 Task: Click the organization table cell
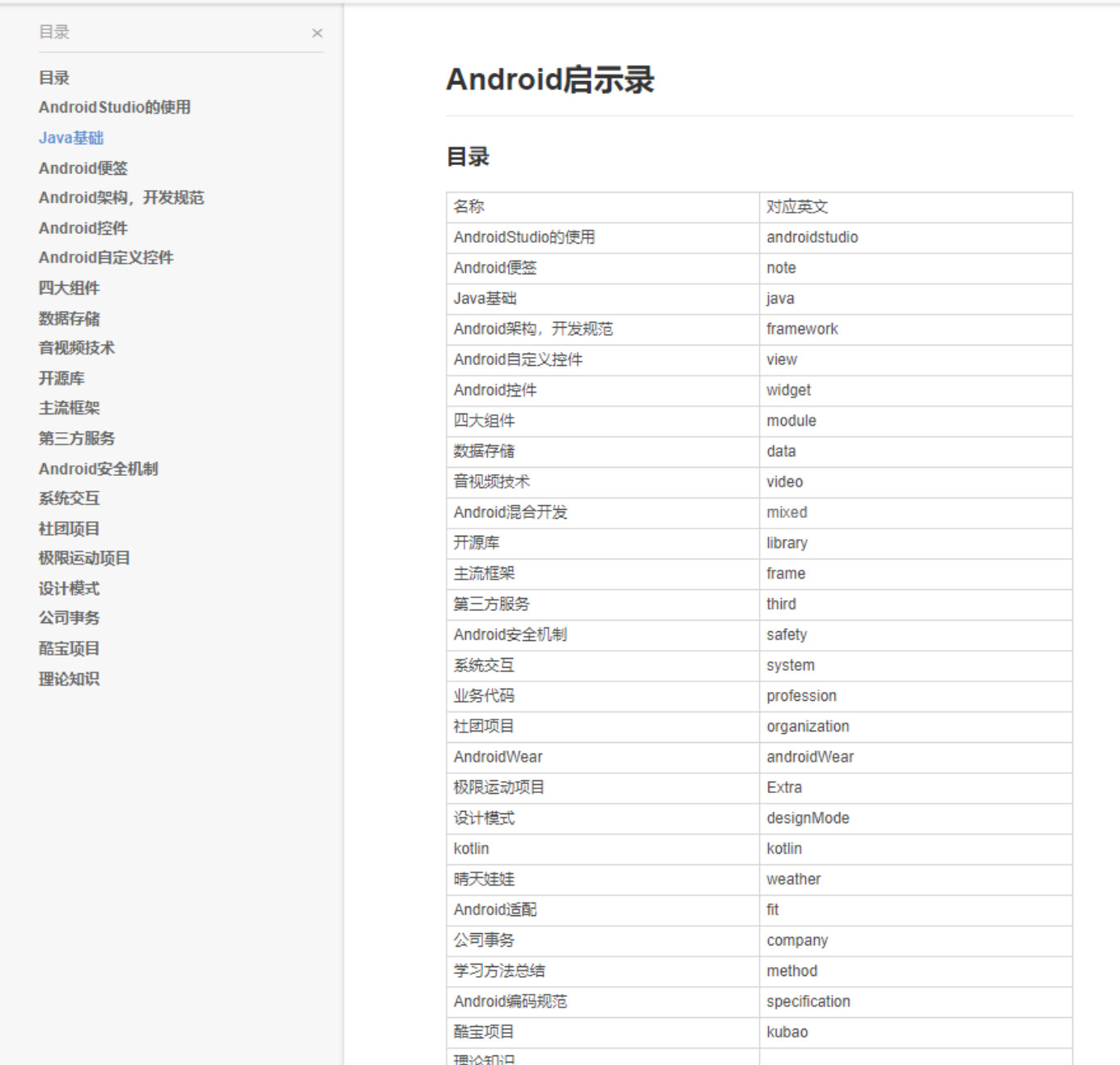coord(916,727)
